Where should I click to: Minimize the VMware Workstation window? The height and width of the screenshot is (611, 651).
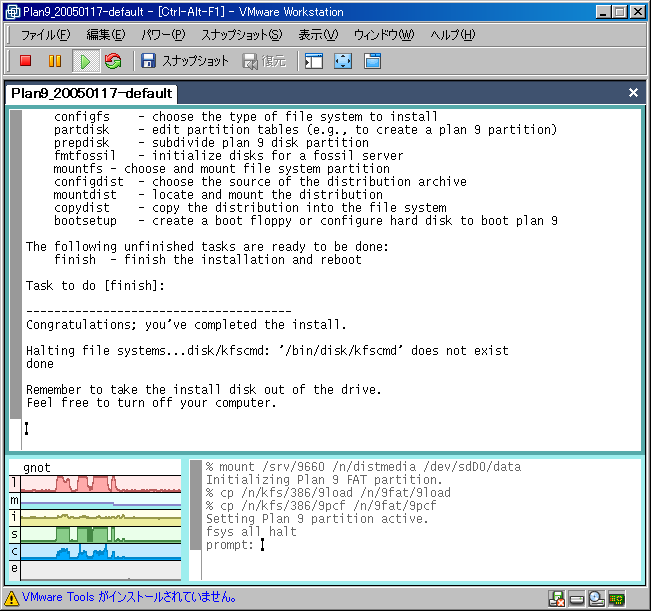pos(602,12)
